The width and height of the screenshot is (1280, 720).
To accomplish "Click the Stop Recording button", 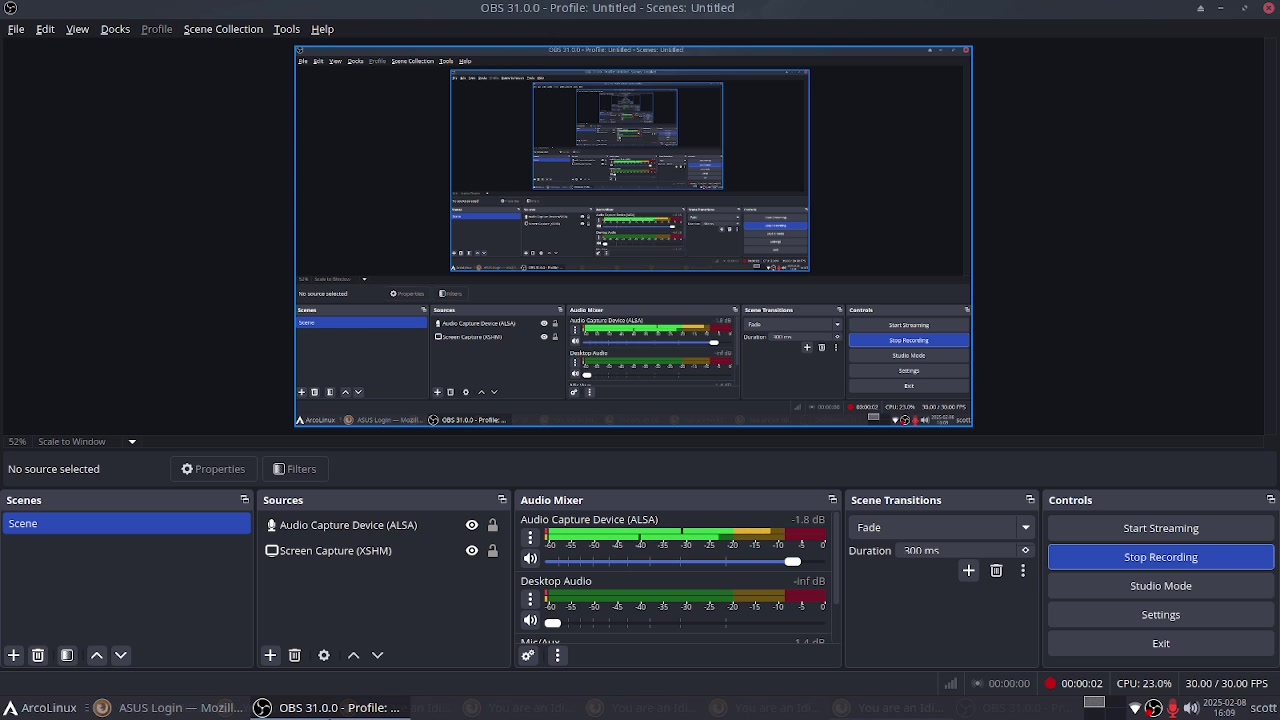I will (1160, 557).
